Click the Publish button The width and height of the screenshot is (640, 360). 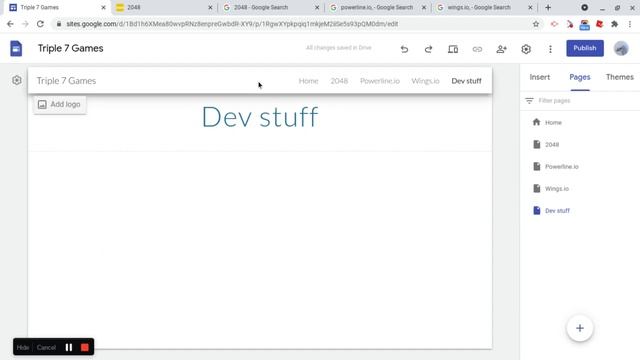[x=584, y=48]
